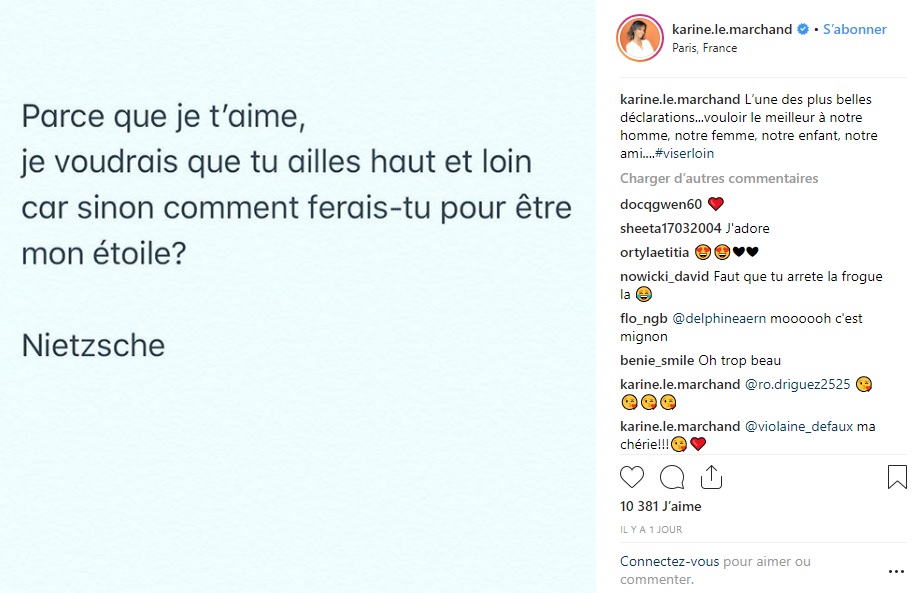
Task: Load more comments with Charger d'autres commentaires
Action: coord(719,178)
